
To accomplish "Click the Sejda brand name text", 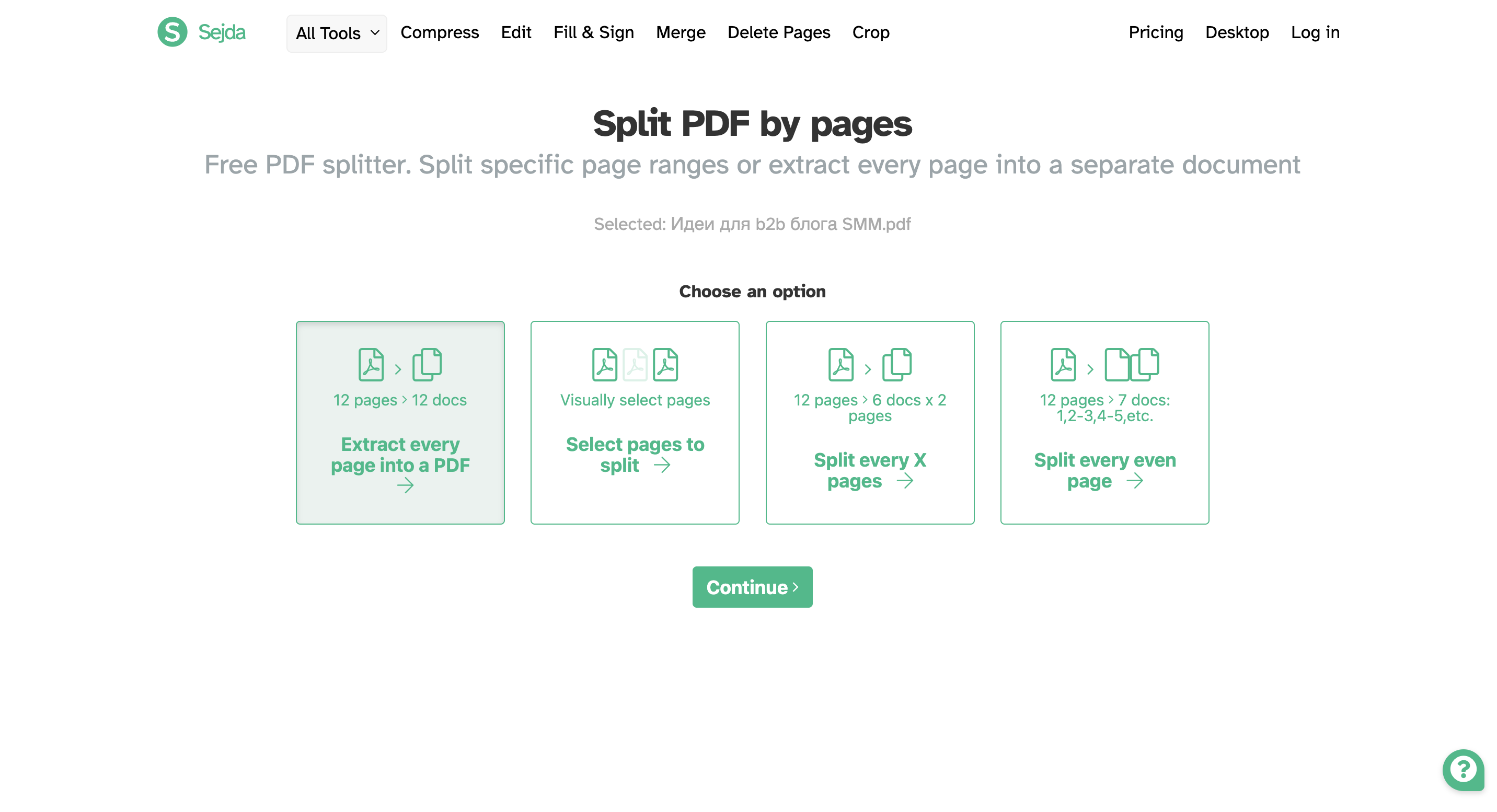I will pos(222,32).
